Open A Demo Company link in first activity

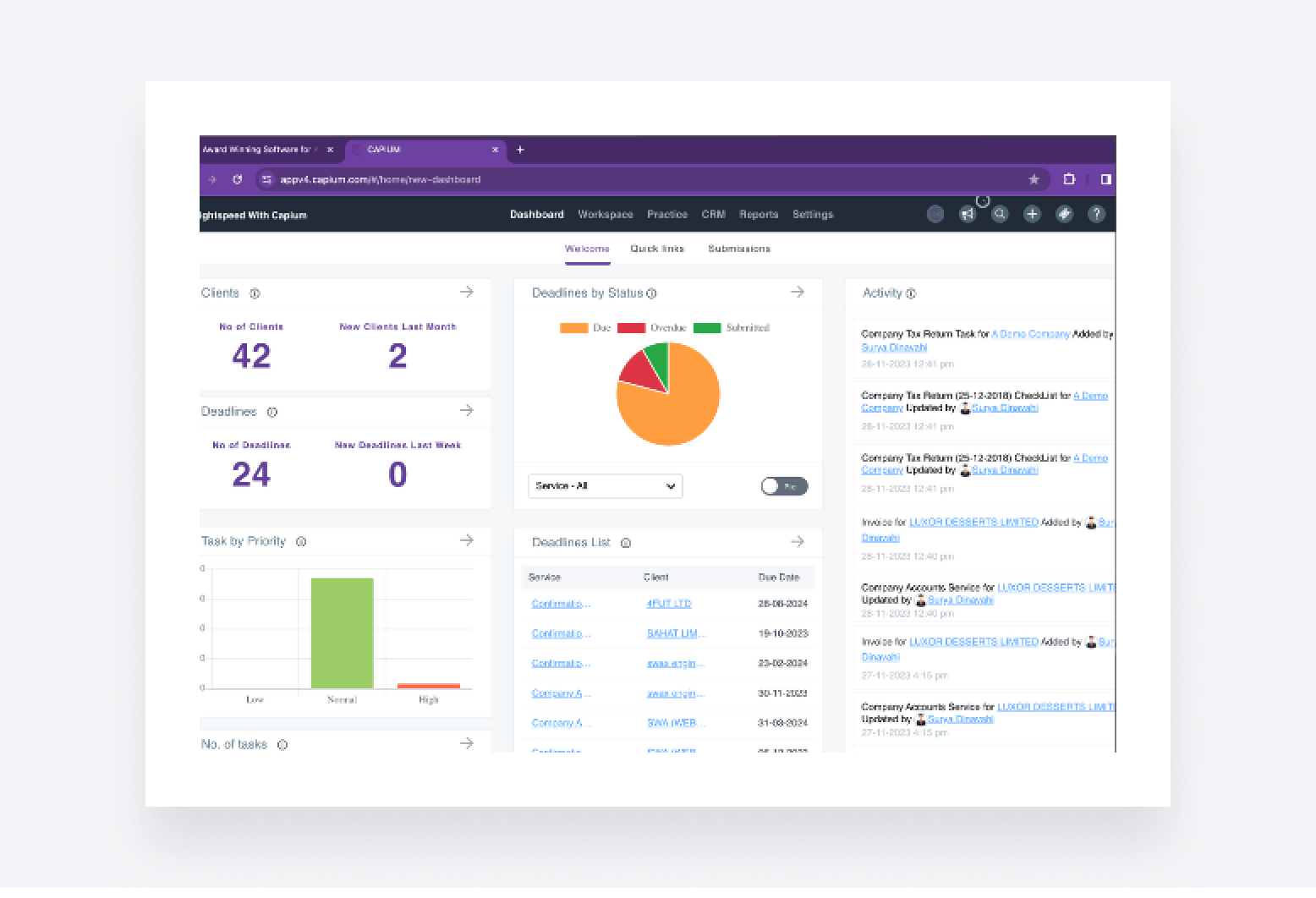(x=1030, y=334)
